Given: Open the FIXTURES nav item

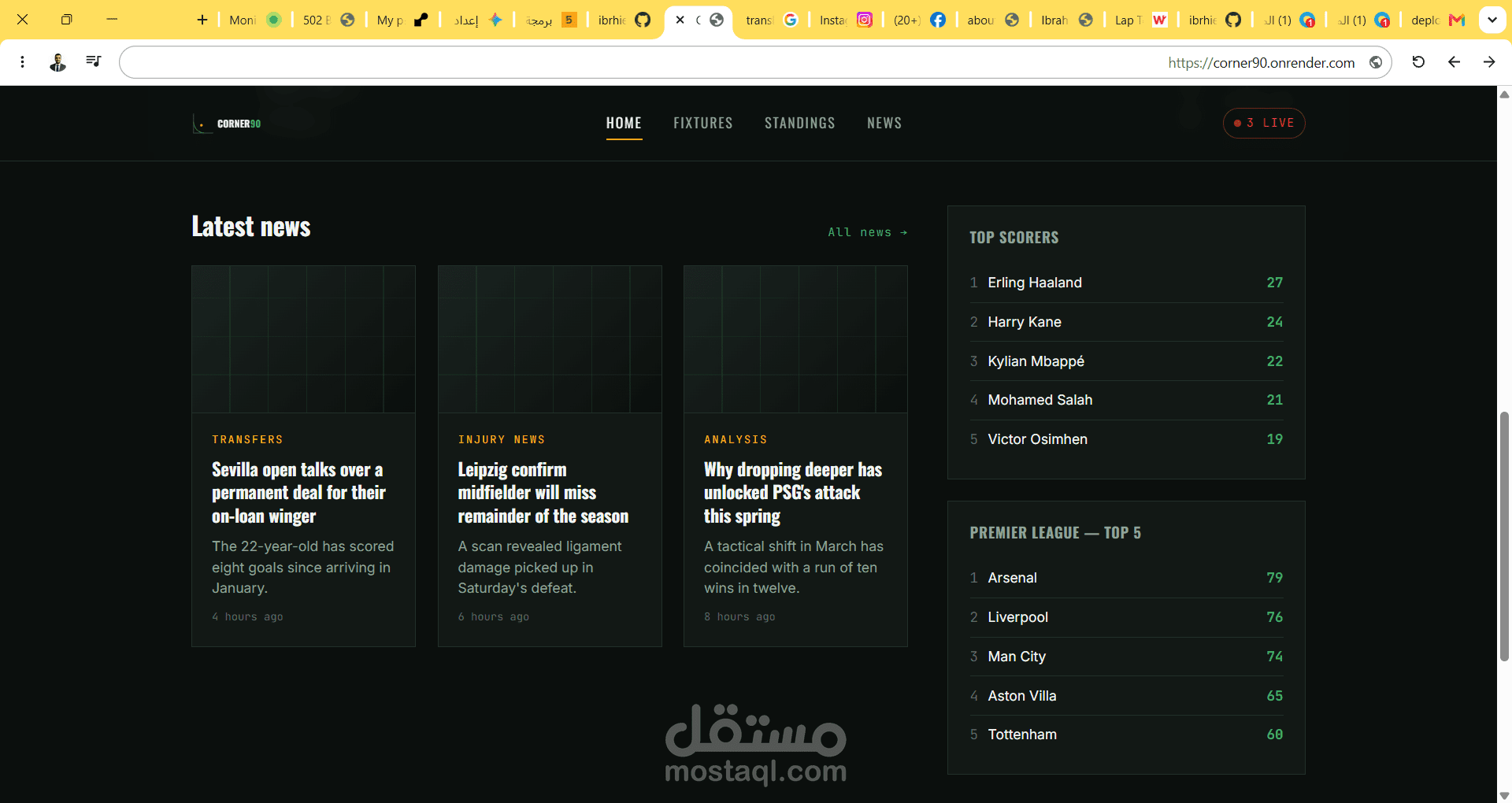Looking at the screenshot, I should coord(703,123).
